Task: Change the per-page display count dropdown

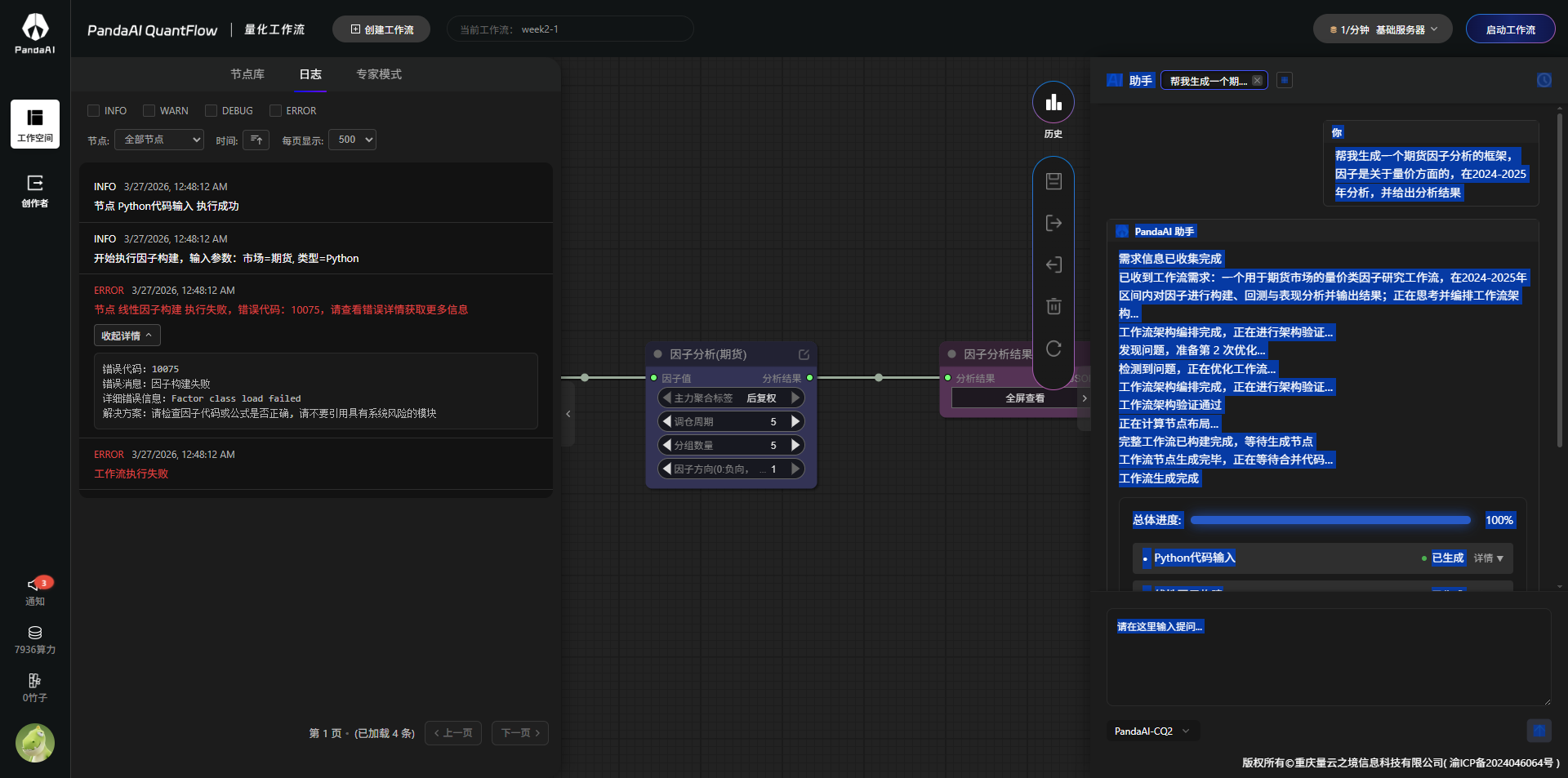Action: pyautogui.click(x=352, y=140)
